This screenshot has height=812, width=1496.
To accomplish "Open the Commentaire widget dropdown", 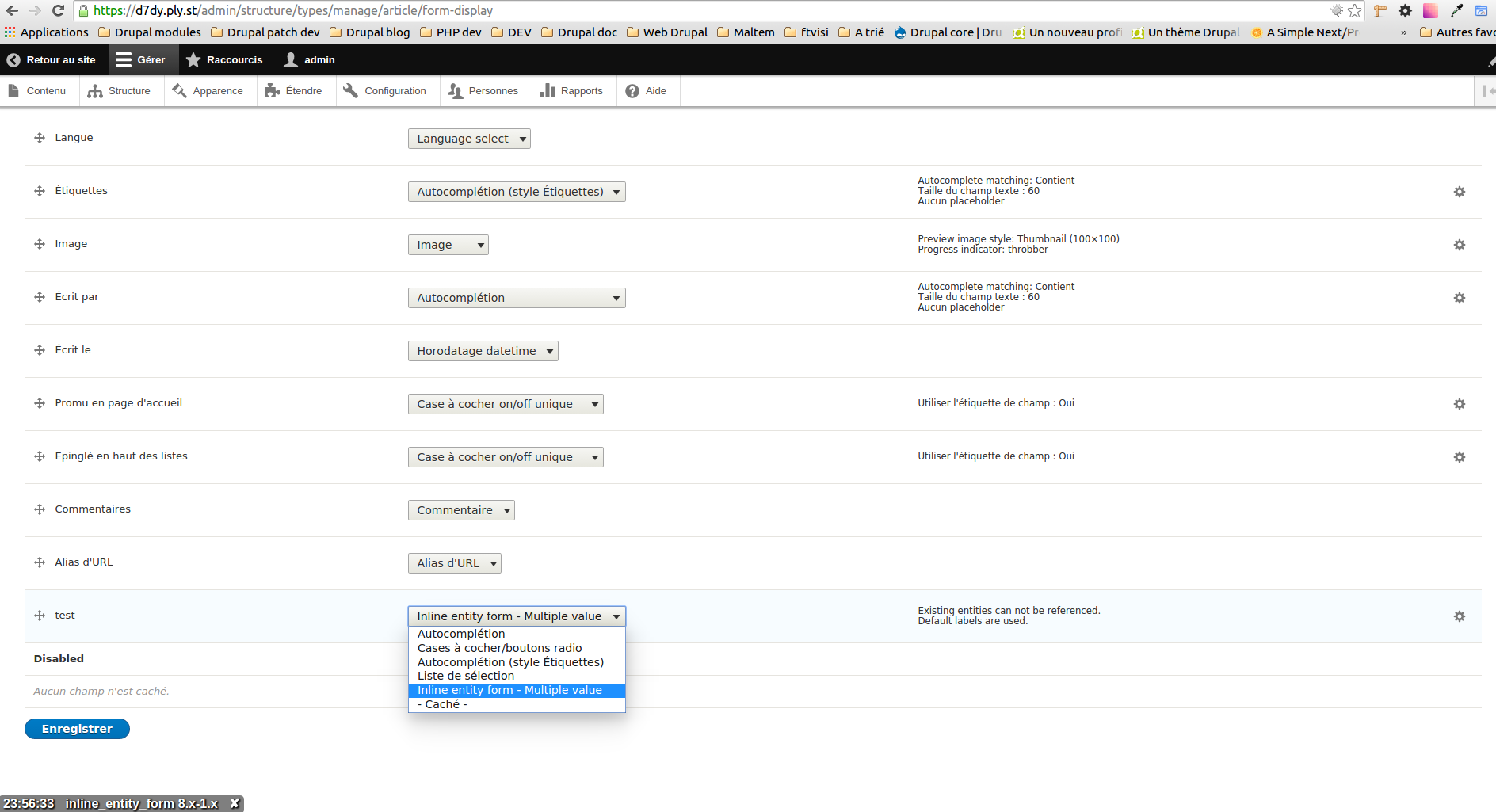I will pos(460,509).
